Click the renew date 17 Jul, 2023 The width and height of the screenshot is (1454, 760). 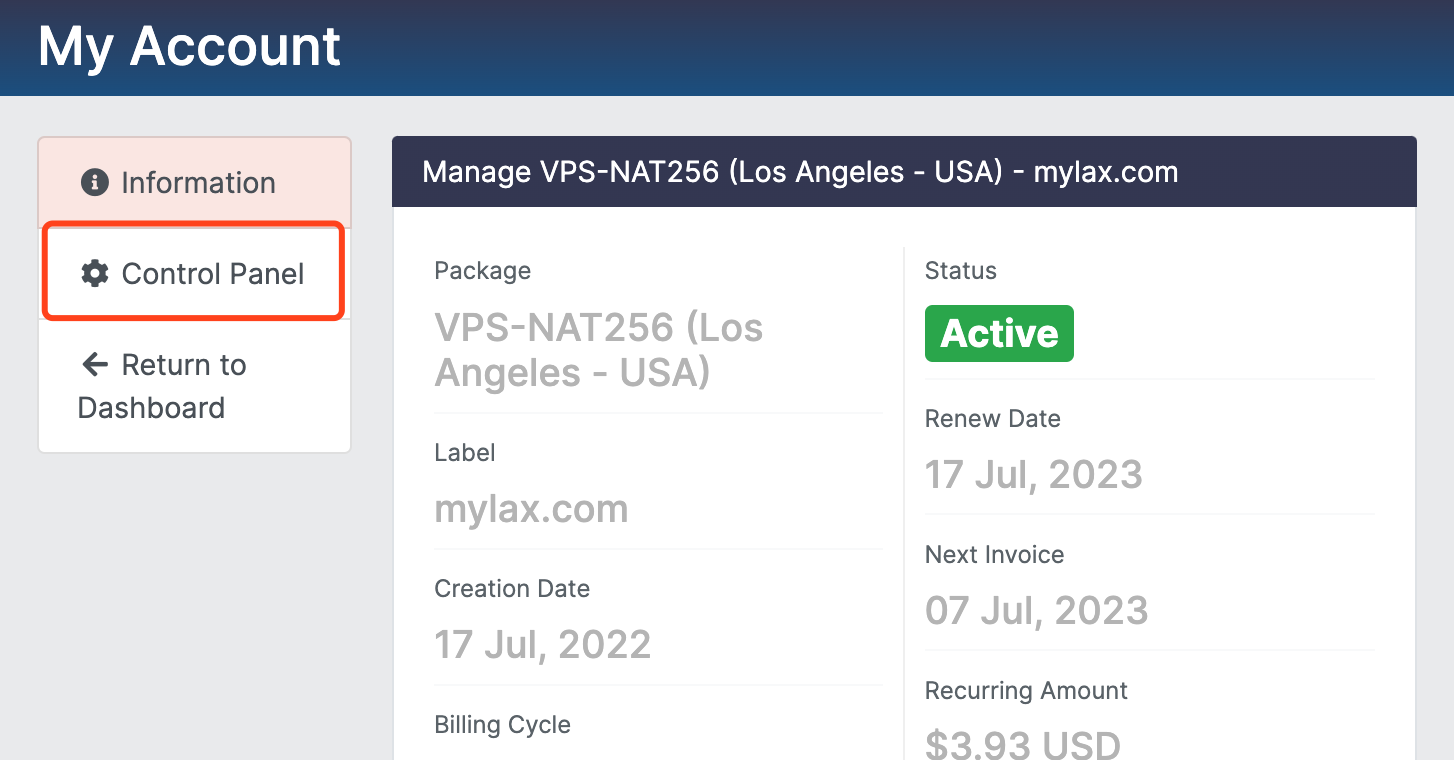coord(1033,474)
